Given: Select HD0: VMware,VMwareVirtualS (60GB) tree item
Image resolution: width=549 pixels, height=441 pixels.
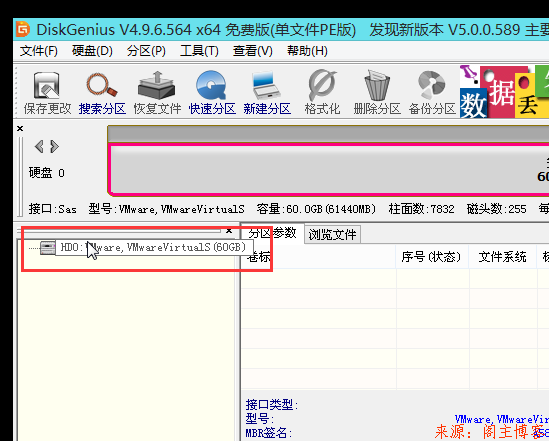Looking at the screenshot, I should tap(153, 247).
